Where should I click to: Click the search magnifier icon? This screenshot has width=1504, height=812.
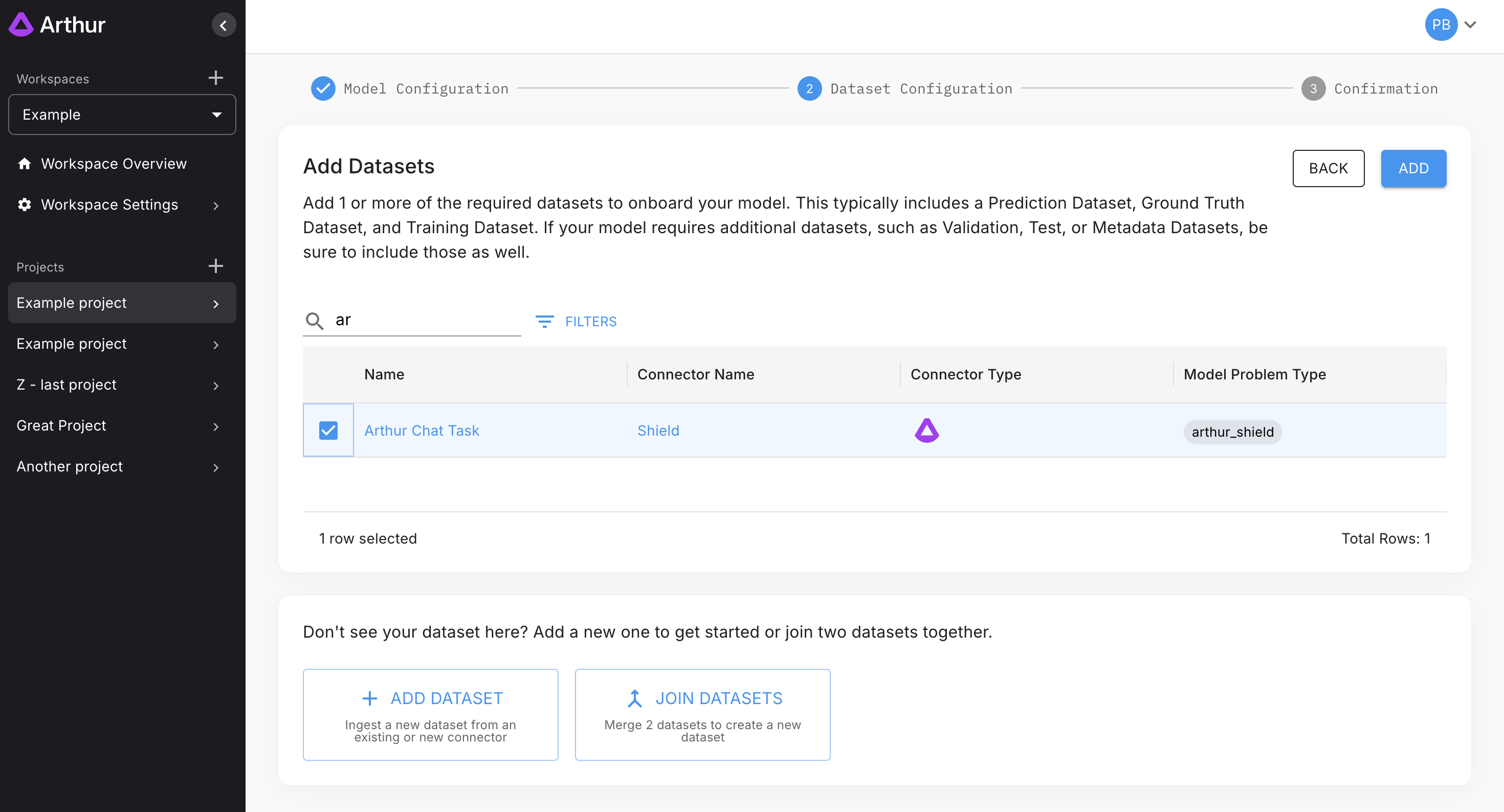pos(314,321)
